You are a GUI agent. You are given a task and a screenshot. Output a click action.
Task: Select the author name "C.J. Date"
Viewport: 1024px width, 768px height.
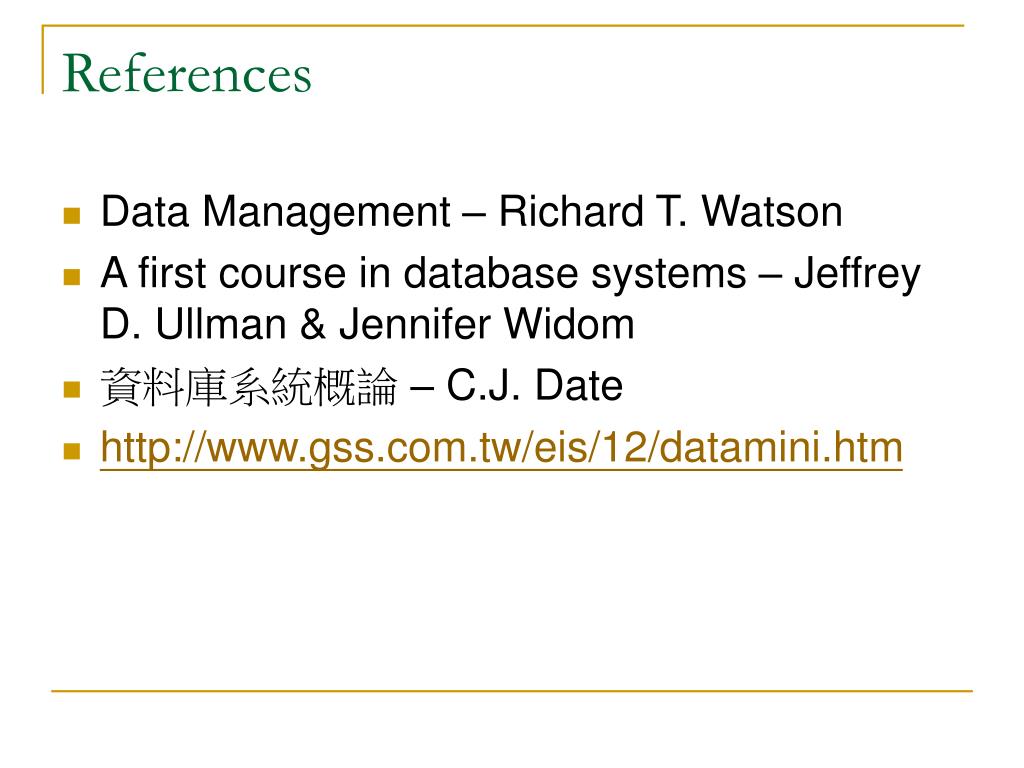(x=534, y=386)
